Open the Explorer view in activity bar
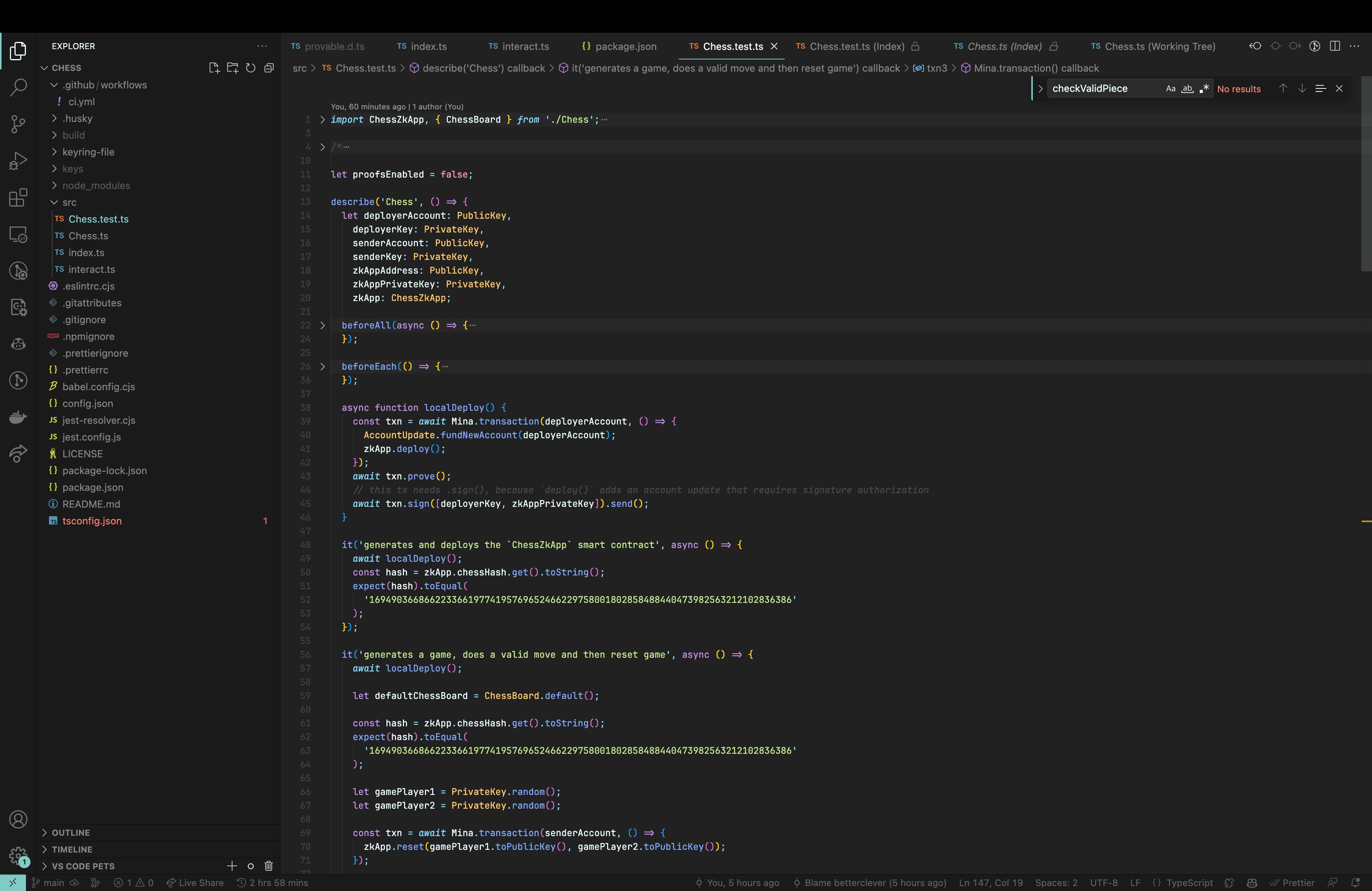This screenshot has height=891, width=1372. [18, 51]
